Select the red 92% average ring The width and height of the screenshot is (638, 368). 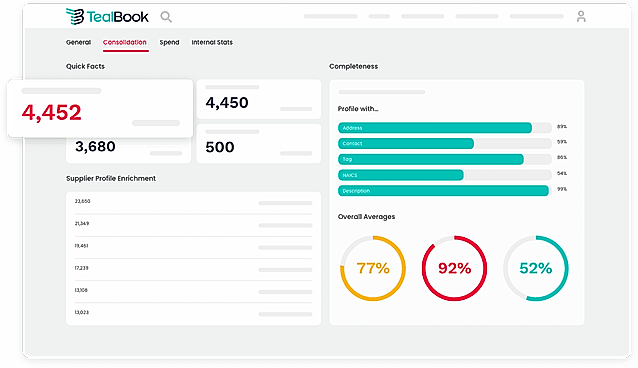click(x=454, y=268)
